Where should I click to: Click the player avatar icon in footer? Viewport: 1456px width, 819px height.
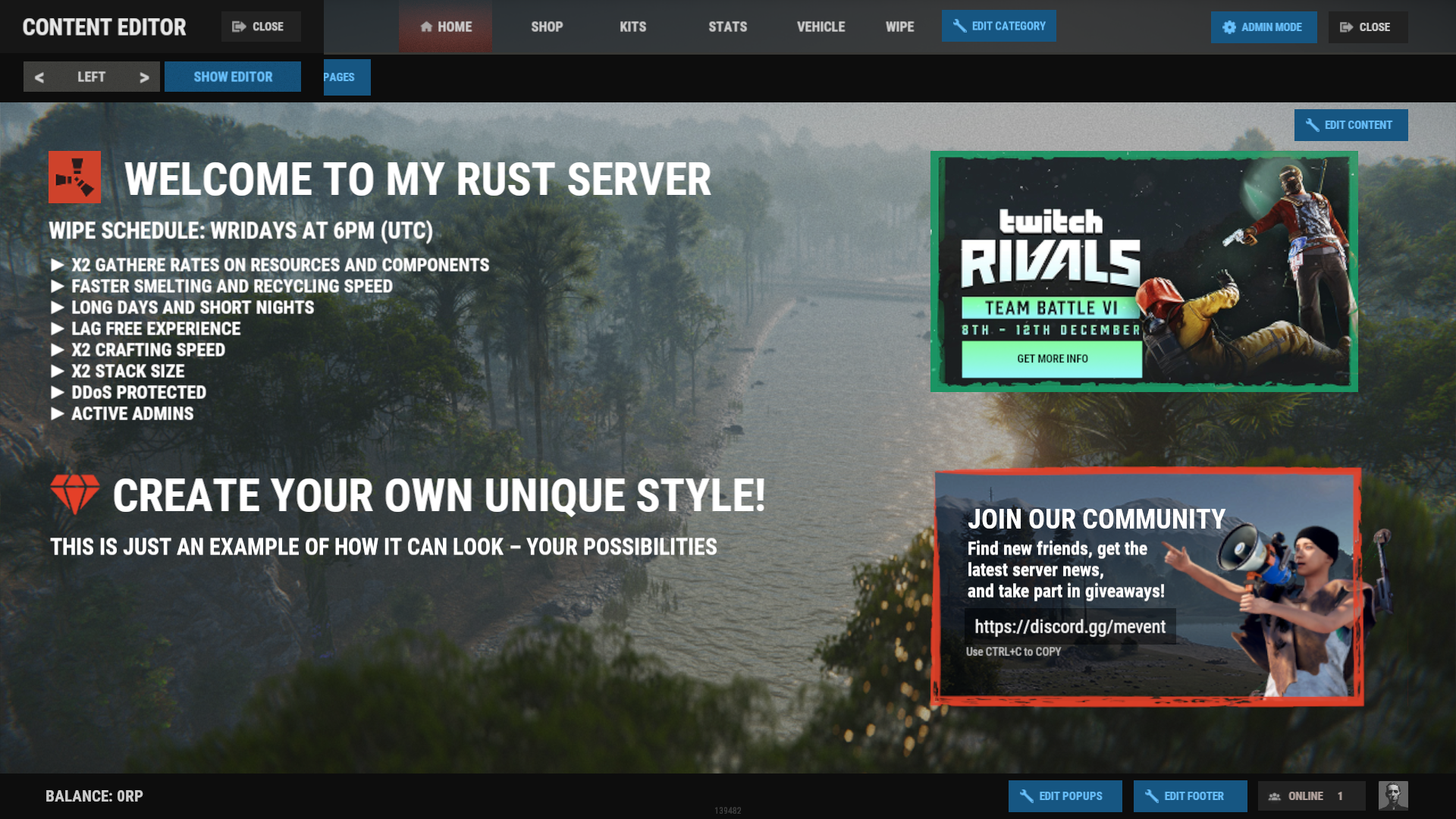click(x=1392, y=795)
